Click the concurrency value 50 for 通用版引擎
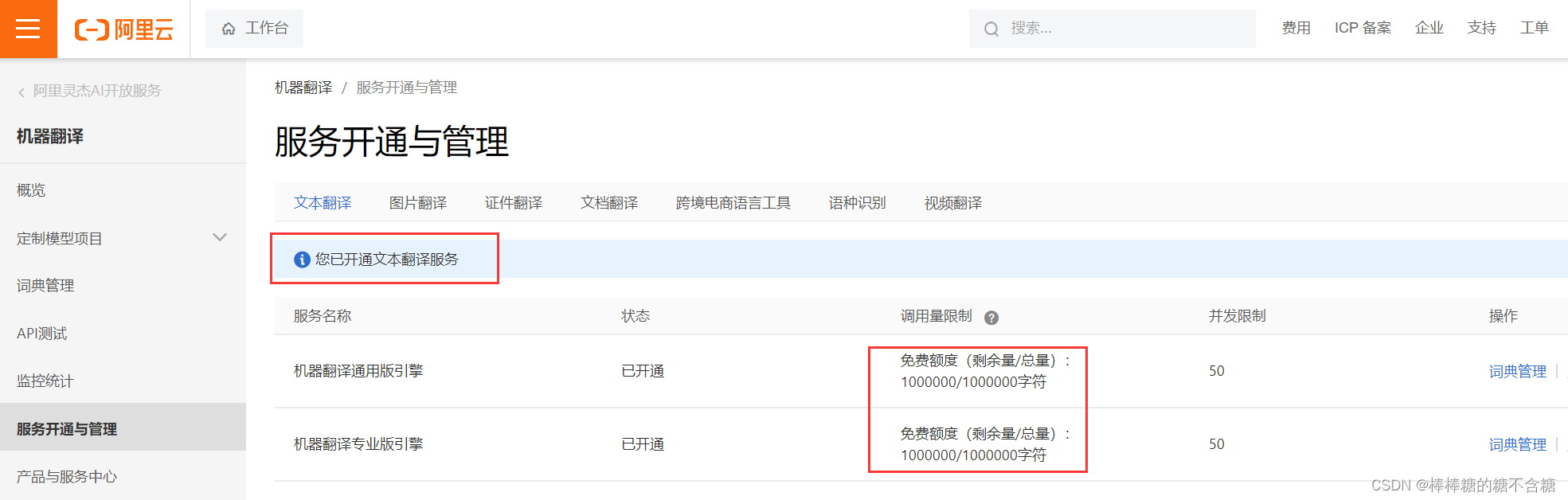 (x=1217, y=371)
